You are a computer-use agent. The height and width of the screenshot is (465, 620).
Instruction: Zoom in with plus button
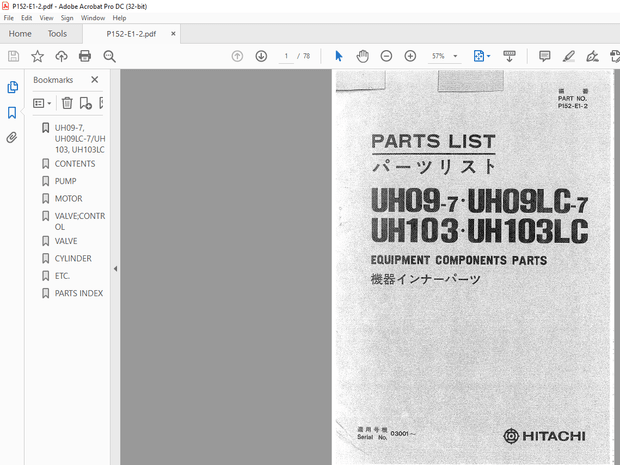(x=410, y=56)
